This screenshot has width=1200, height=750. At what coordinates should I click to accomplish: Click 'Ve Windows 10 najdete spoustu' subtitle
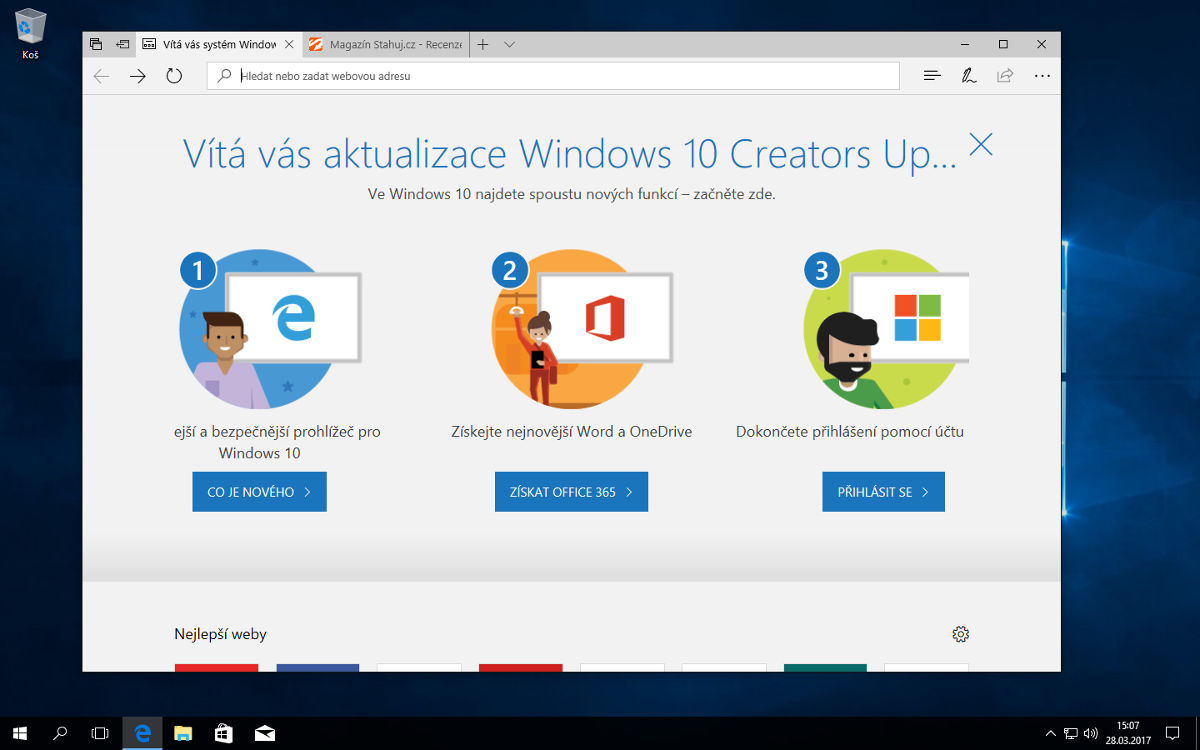[x=571, y=194]
